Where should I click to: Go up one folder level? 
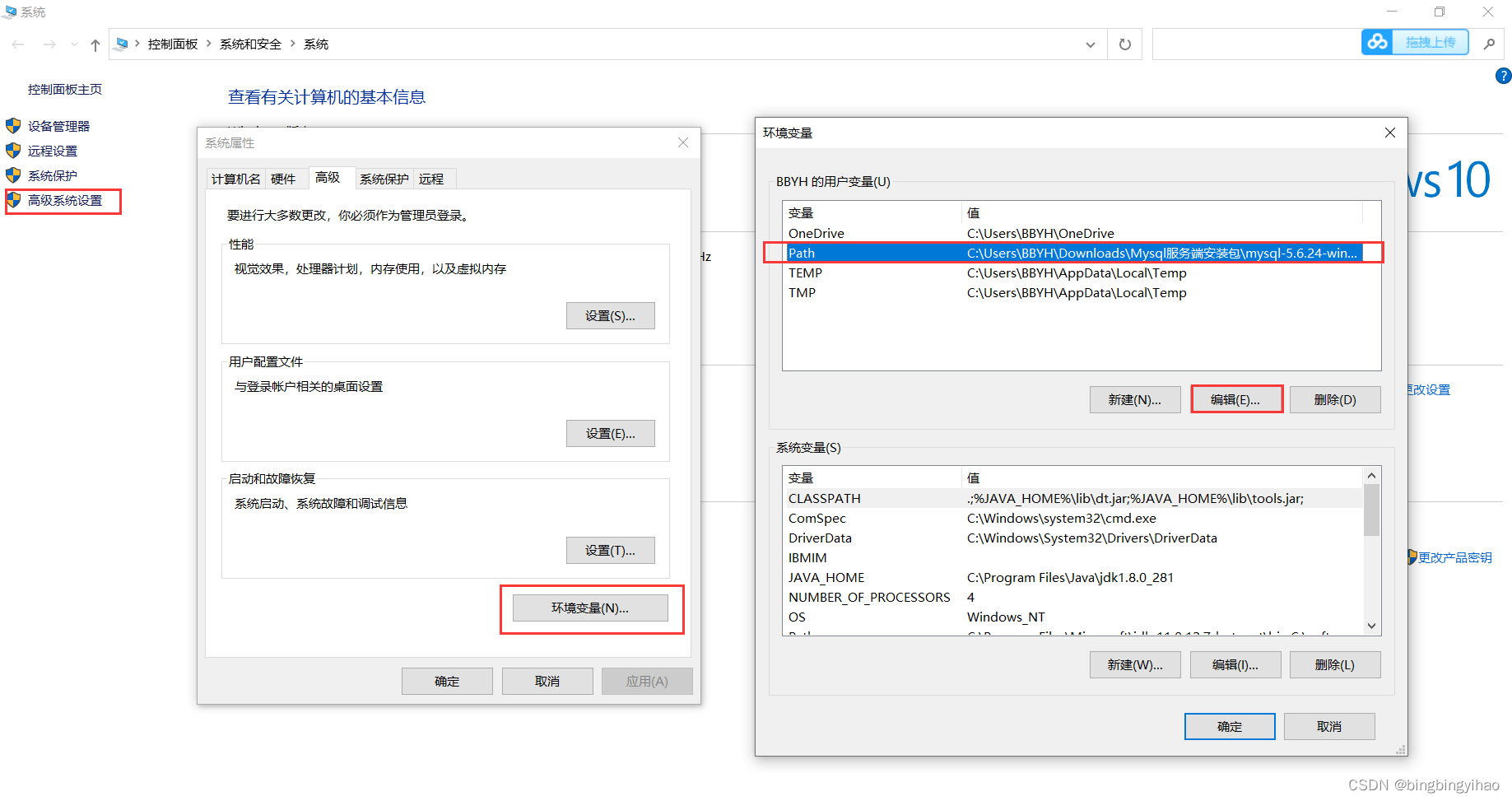[x=95, y=44]
